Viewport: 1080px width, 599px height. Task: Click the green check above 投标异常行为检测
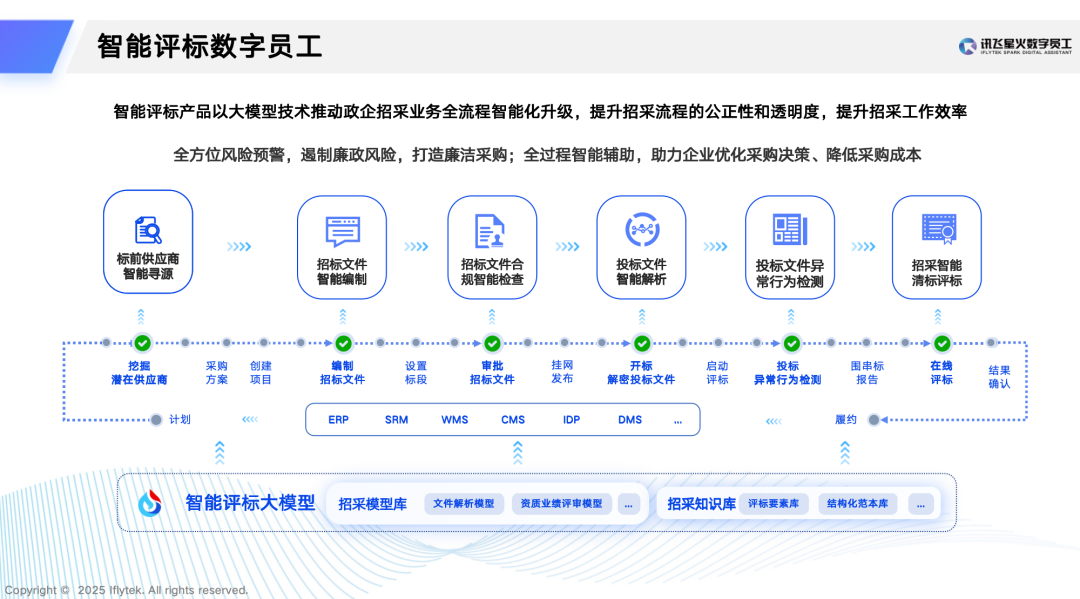(x=791, y=343)
